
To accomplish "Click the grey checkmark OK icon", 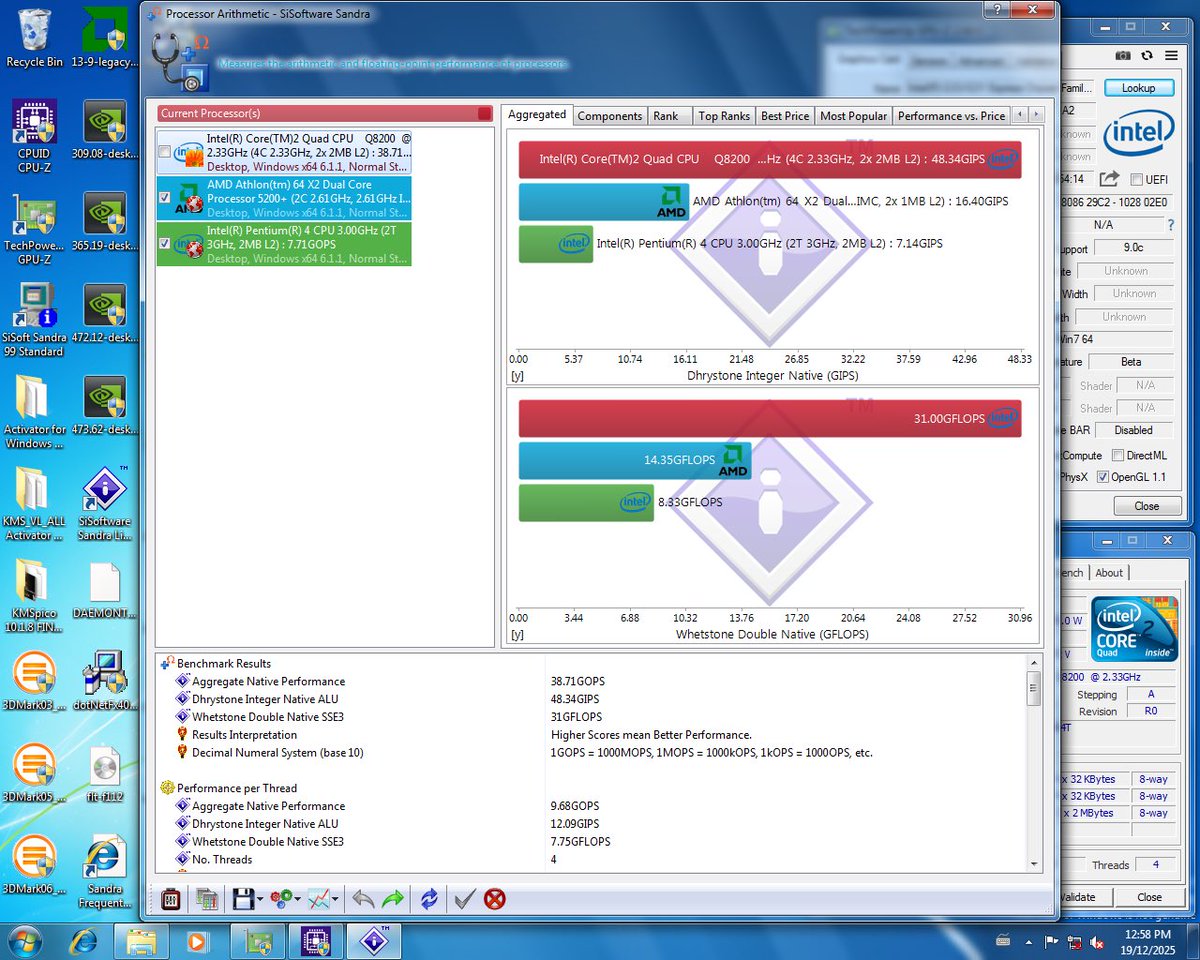I will click(x=464, y=899).
